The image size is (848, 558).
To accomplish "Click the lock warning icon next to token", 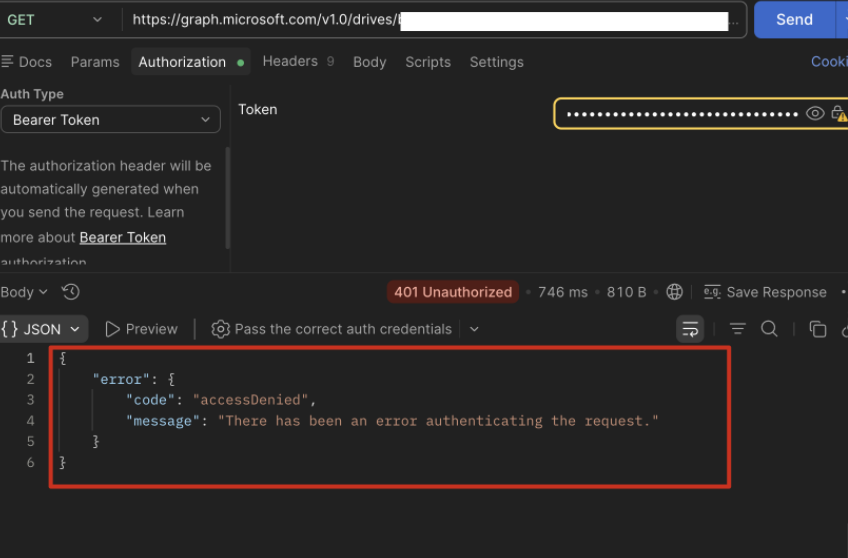I will tap(839, 114).
